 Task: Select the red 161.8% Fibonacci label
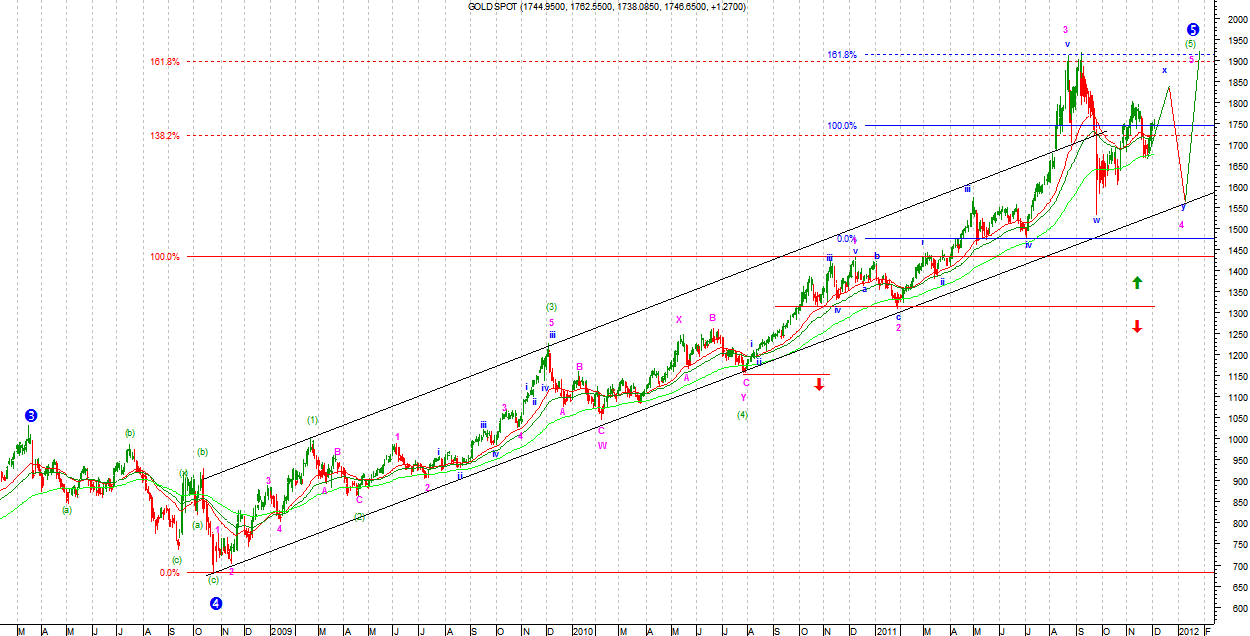(x=164, y=62)
